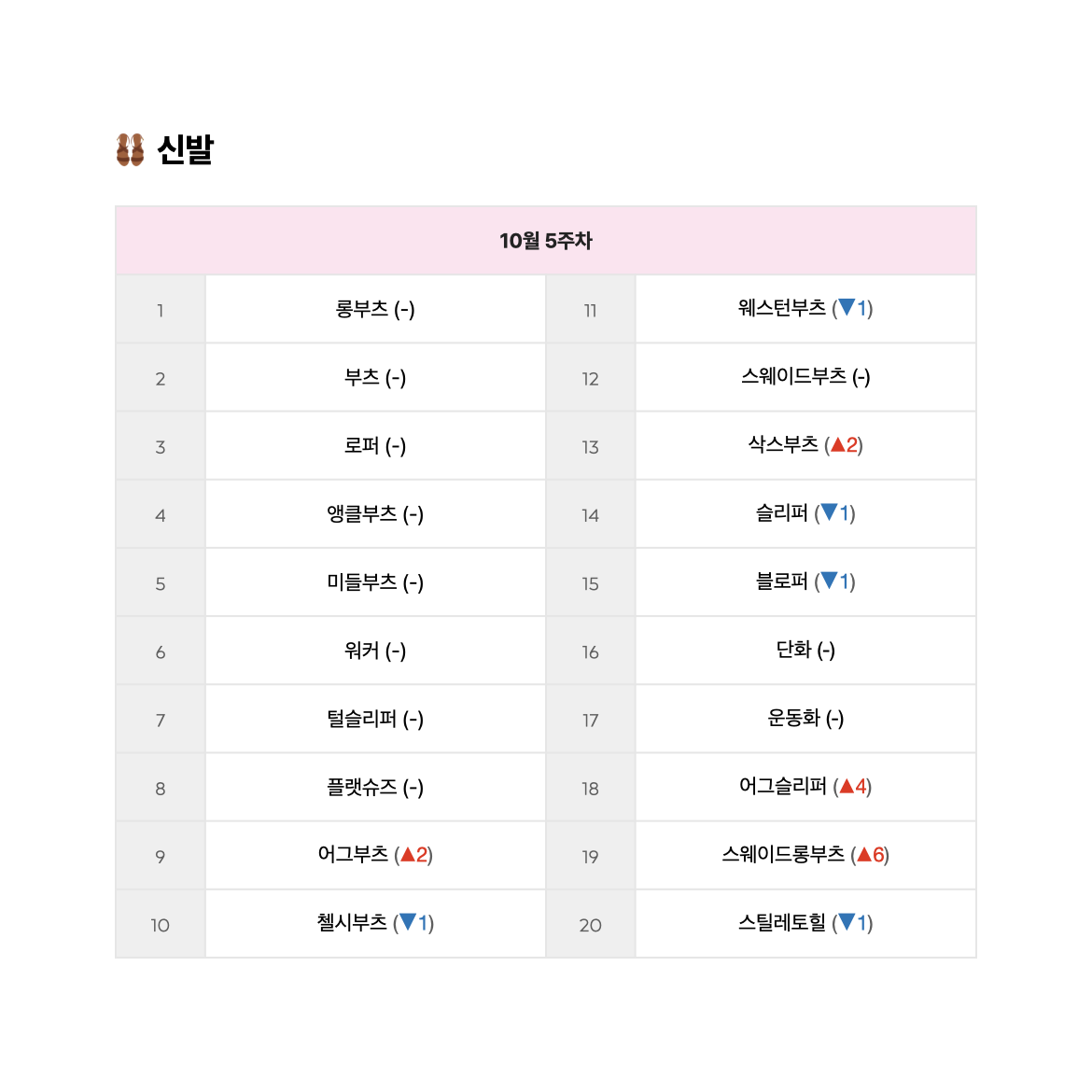The height and width of the screenshot is (1092, 1092).
Task: Click the blue down arrow beside 슬리퍼
Action: tap(829, 512)
